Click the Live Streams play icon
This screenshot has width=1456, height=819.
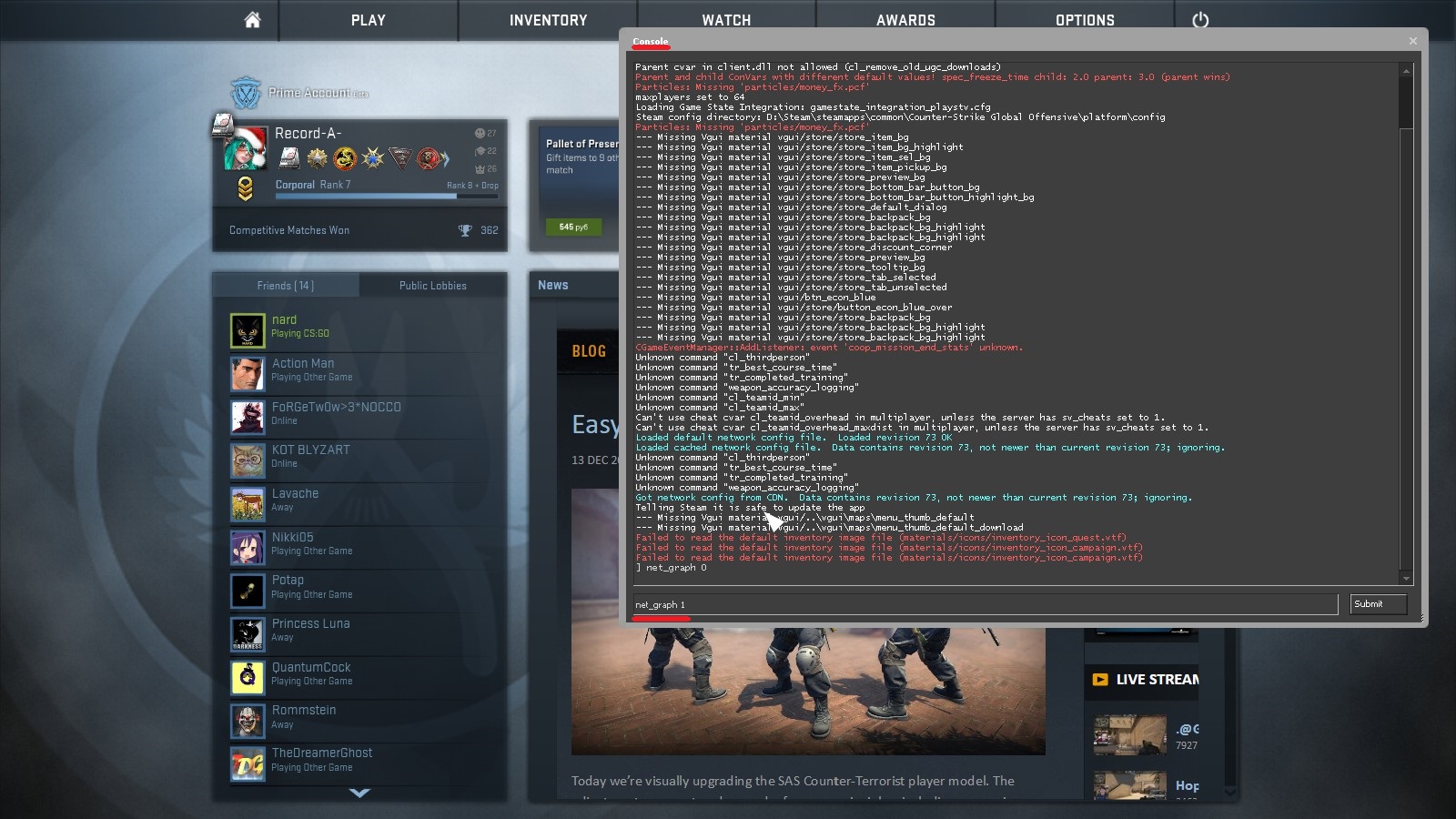pyautogui.click(x=1100, y=679)
